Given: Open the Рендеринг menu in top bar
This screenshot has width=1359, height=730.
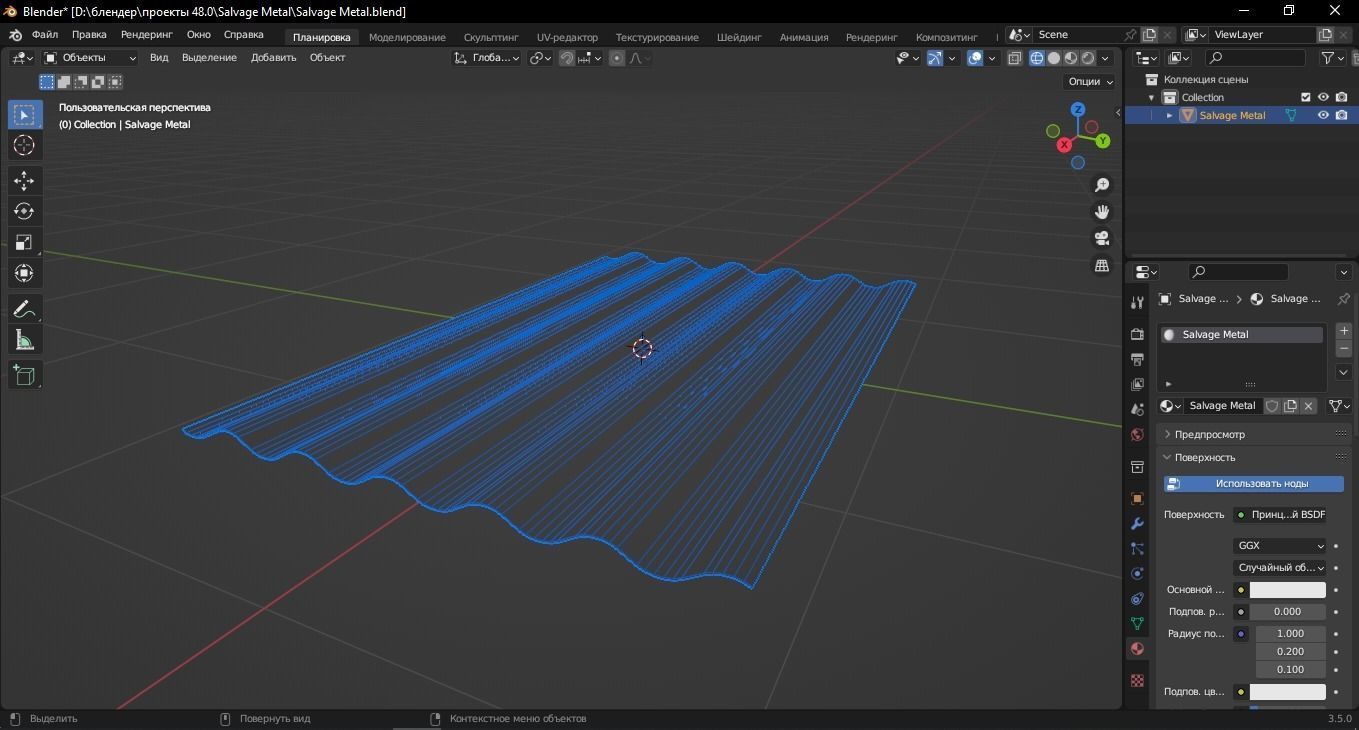Looking at the screenshot, I should tap(147, 35).
